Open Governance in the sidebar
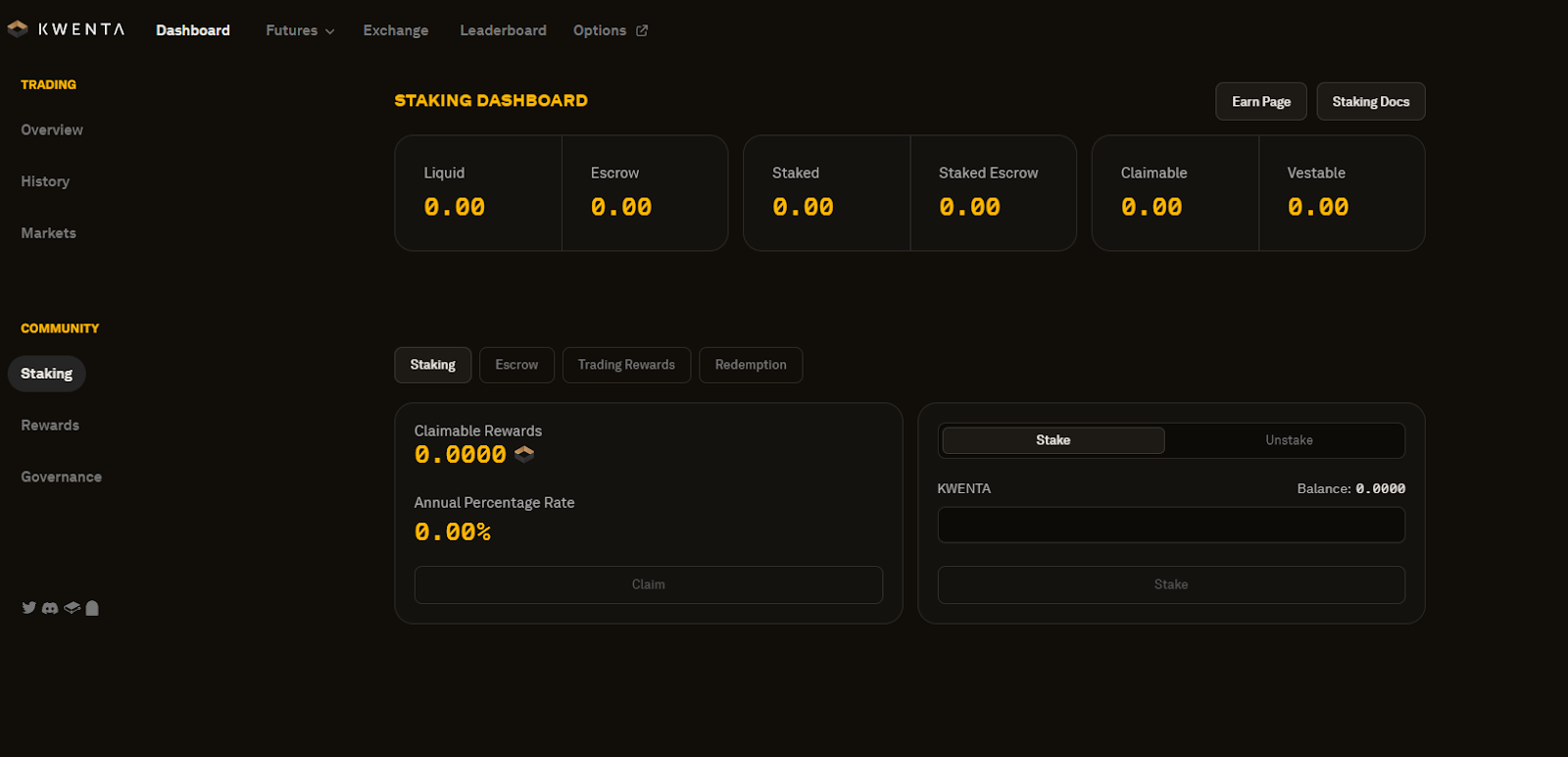This screenshot has width=1568, height=757. (62, 477)
